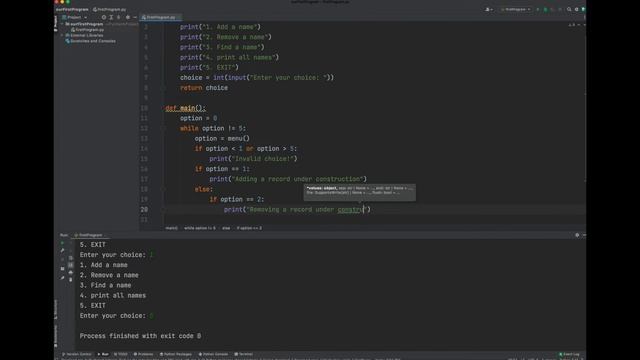Click ourFirstProgram in navigation bar
The image size is (640, 360).
72,9
